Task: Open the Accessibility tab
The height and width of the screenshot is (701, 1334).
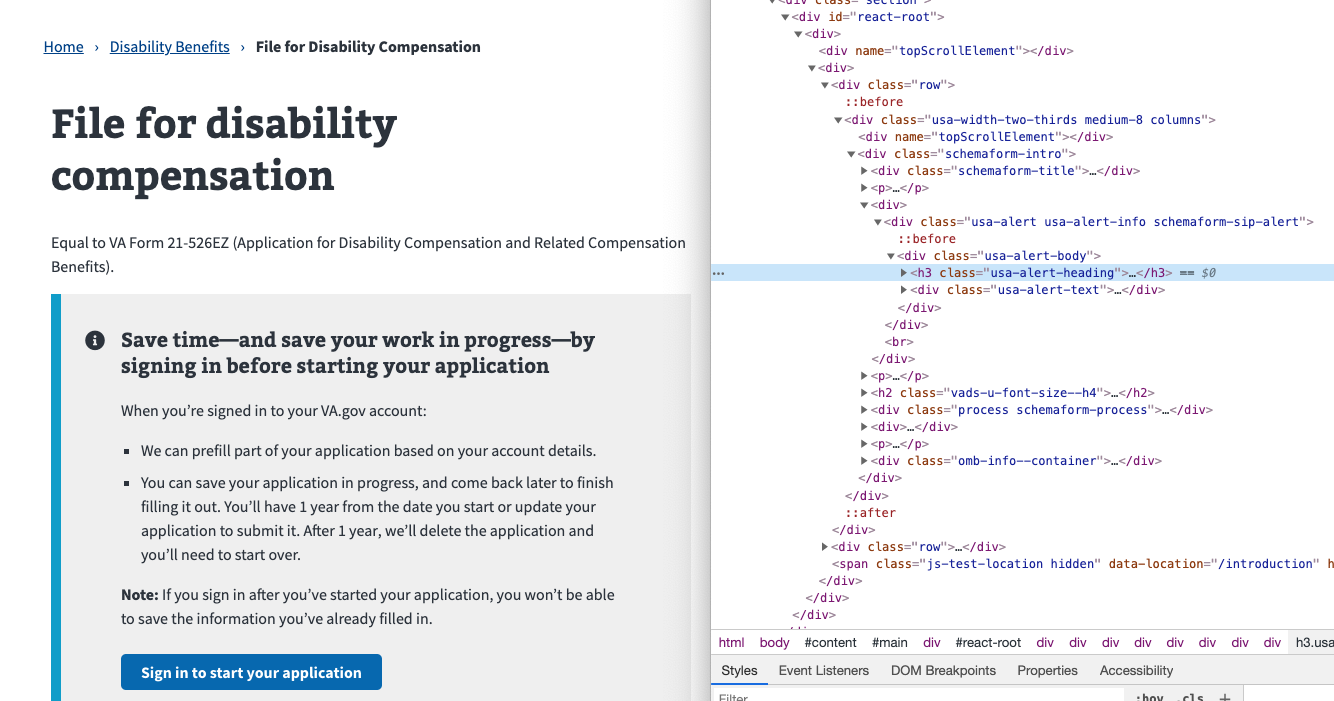Action: [1136, 671]
